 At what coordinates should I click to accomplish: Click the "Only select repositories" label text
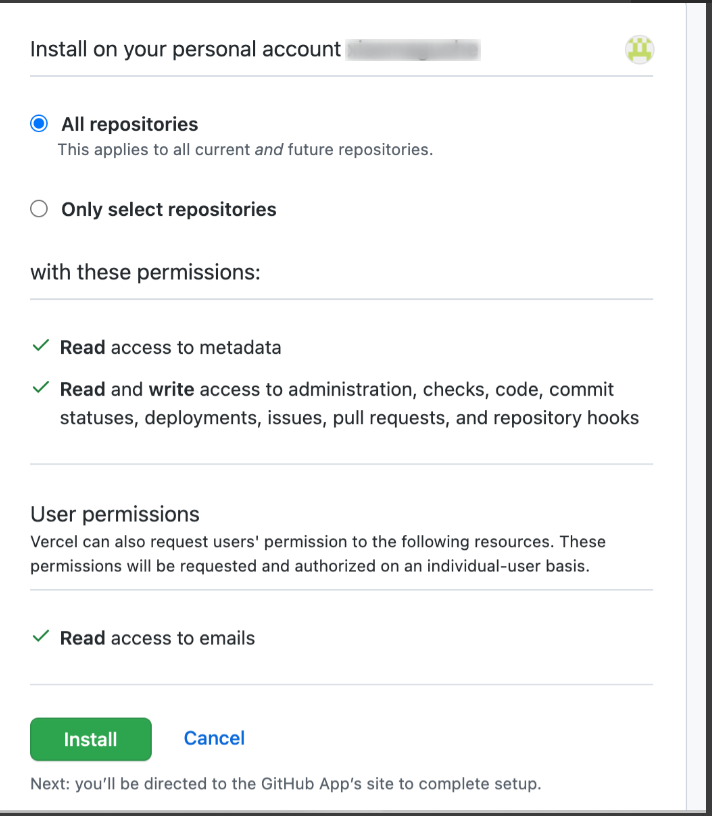[169, 209]
